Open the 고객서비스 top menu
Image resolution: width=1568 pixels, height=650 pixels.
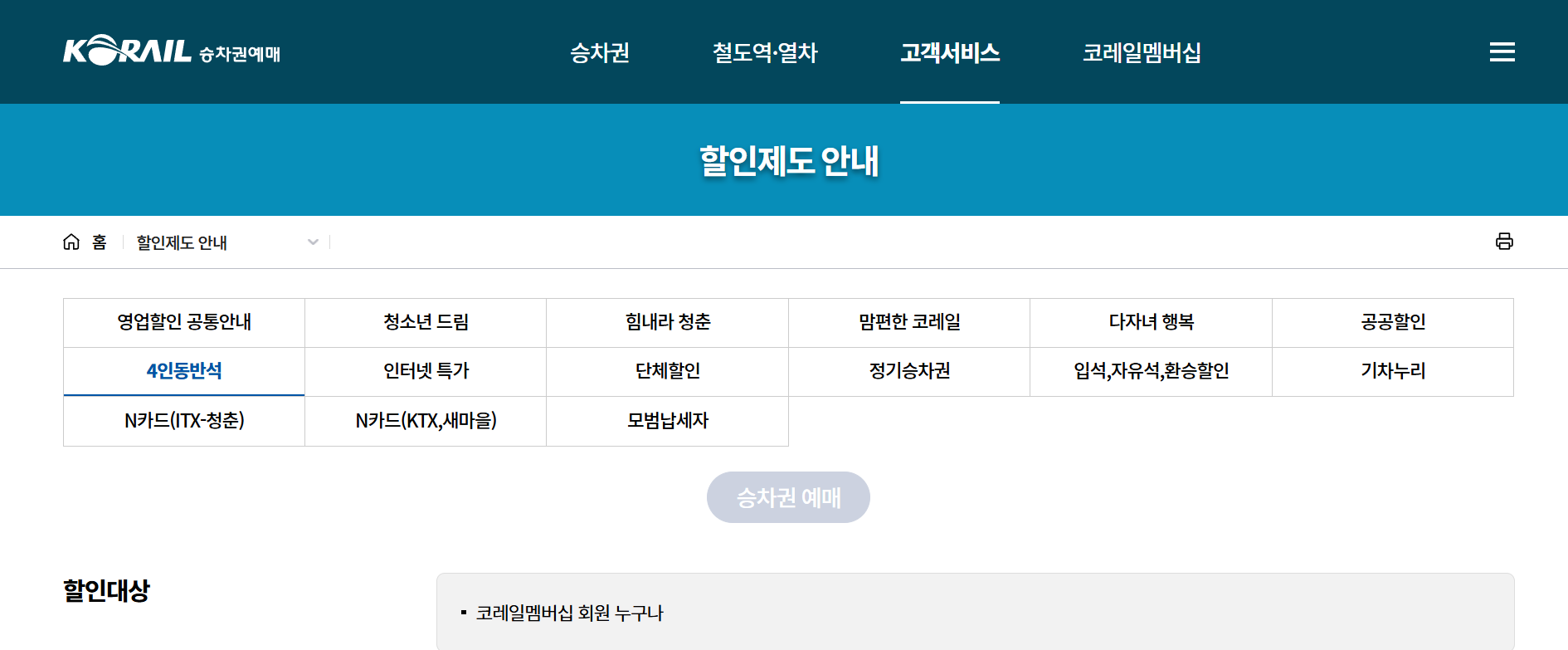tap(950, 52)
